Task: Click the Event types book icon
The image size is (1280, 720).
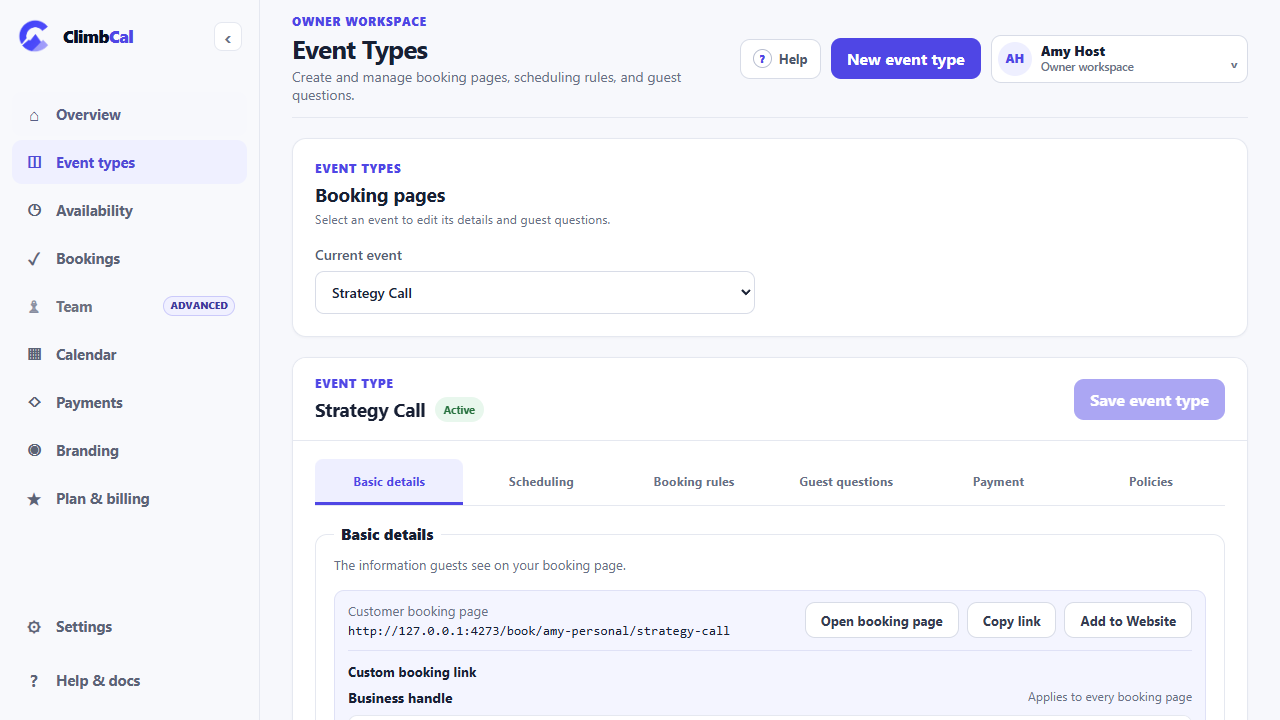Action: point(35,163)
